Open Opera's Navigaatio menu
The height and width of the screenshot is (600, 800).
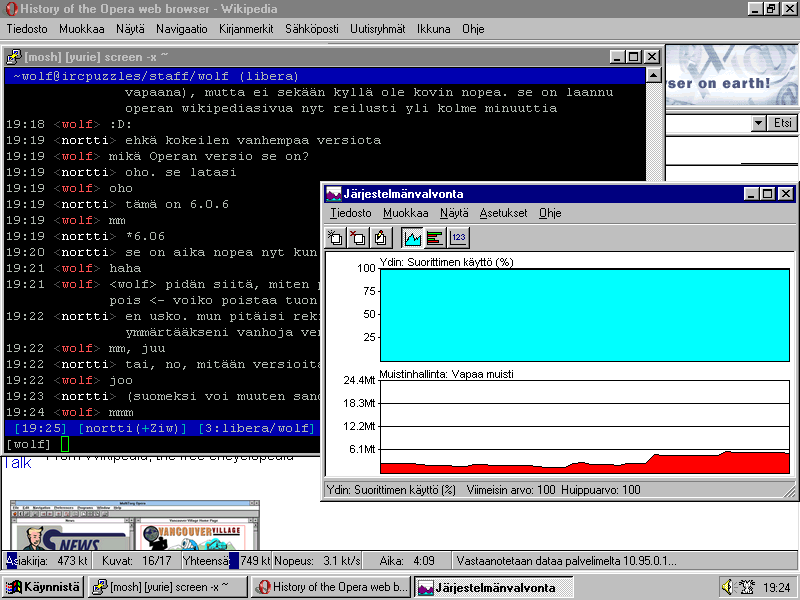[x=182, y=29]
